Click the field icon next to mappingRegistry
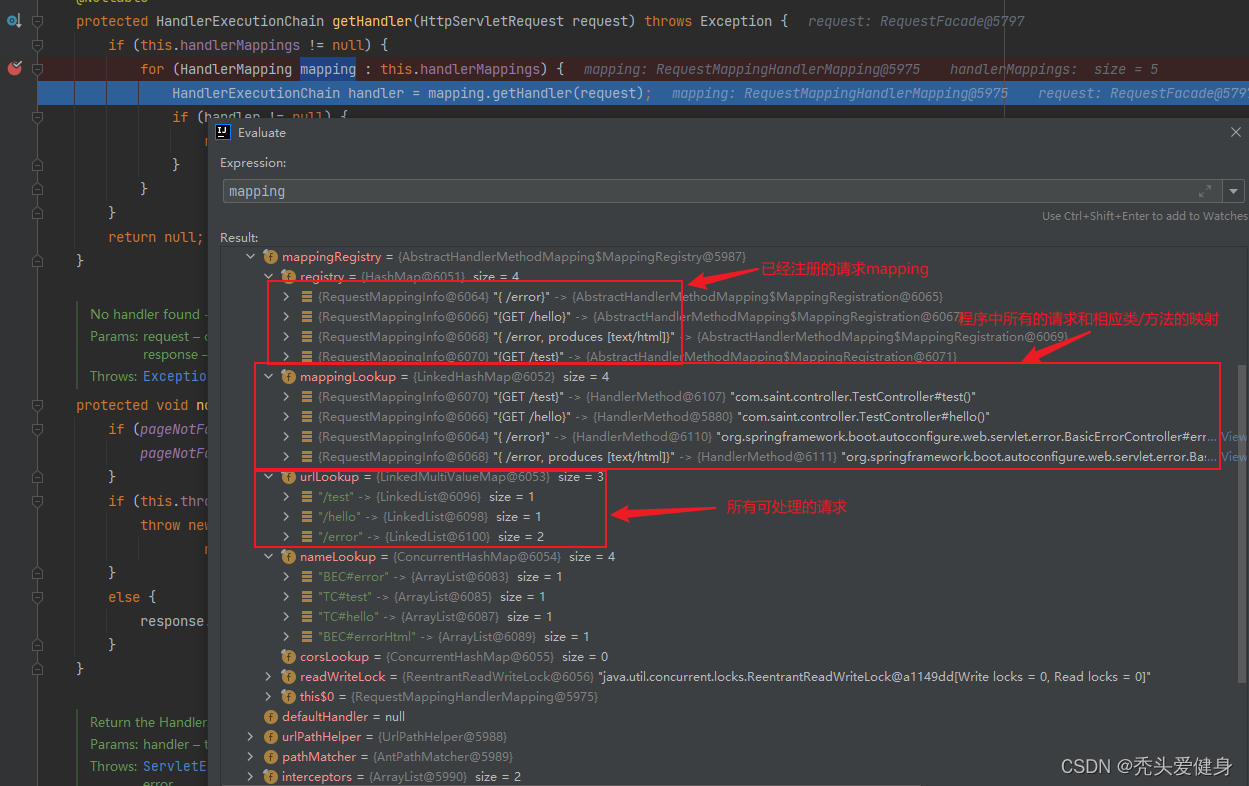The width and height of the screenshot is (1249, 786). (x=271, y=257)
